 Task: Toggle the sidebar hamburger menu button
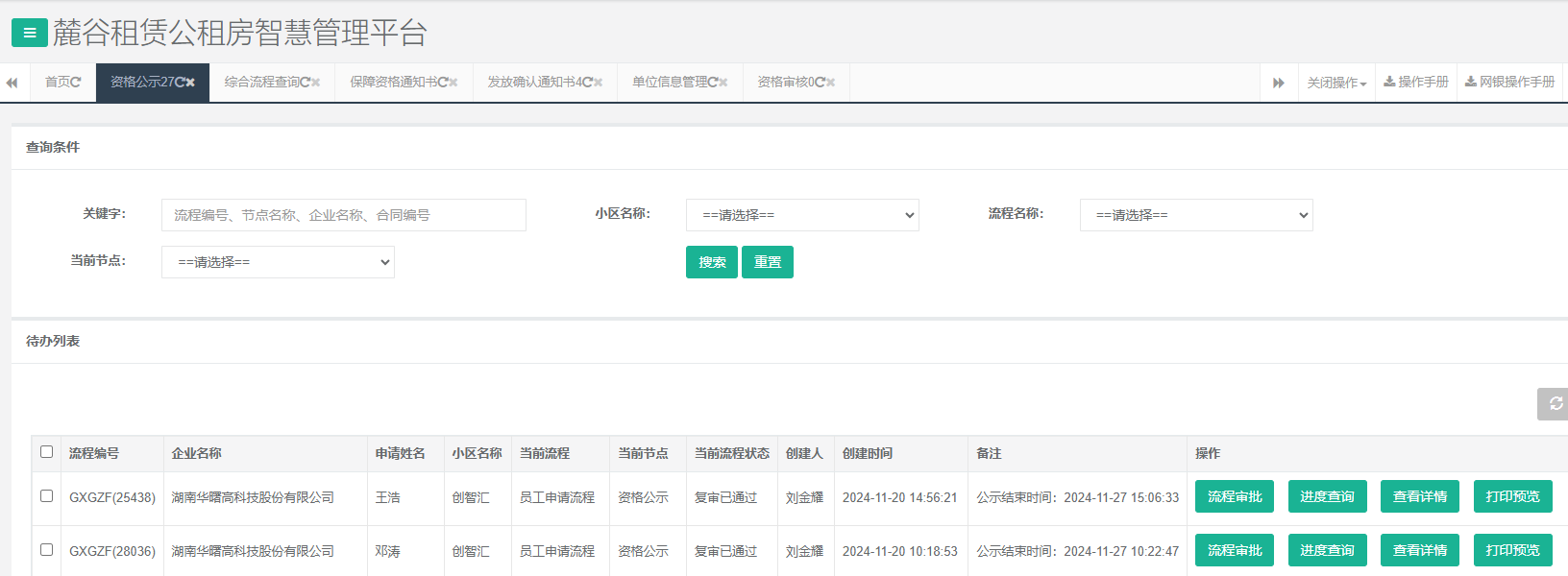point(29,33)
